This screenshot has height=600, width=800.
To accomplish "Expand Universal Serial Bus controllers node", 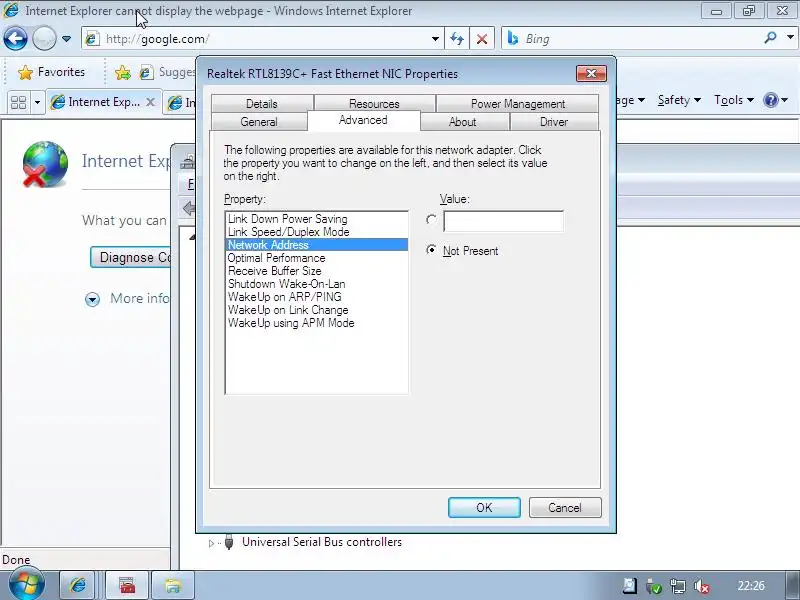I will click(x=211, y=543).
